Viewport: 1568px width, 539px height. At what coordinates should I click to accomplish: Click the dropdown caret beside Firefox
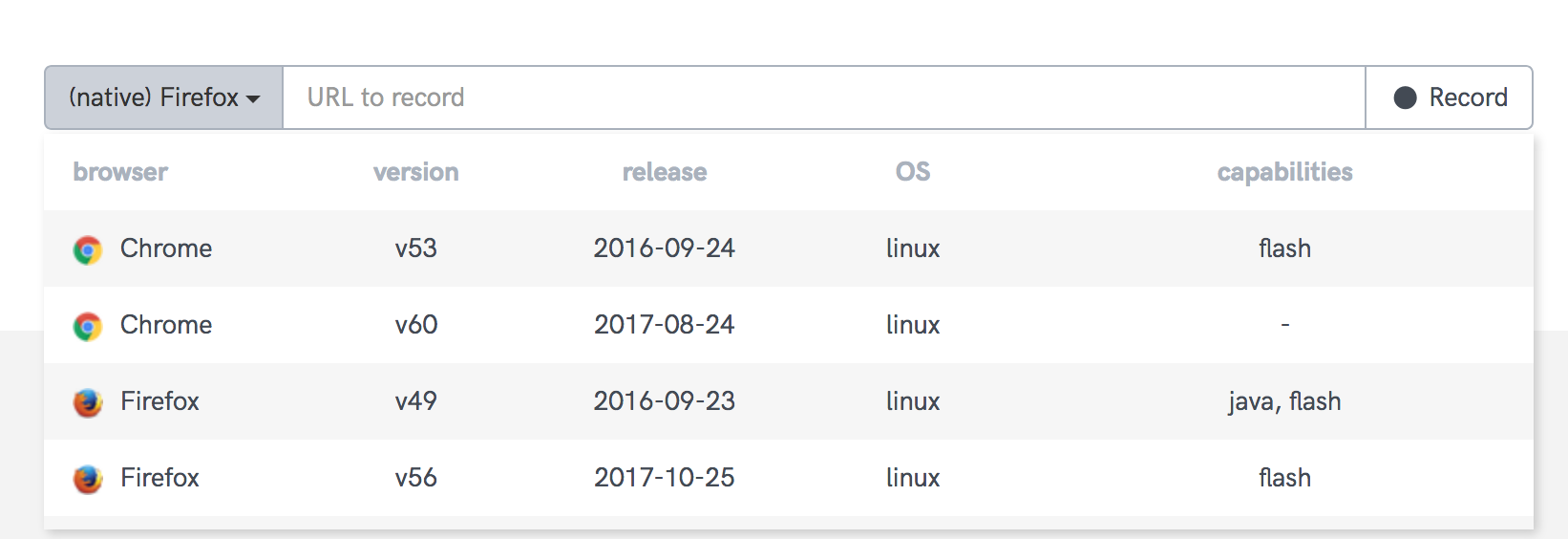[x=253, y=98]
